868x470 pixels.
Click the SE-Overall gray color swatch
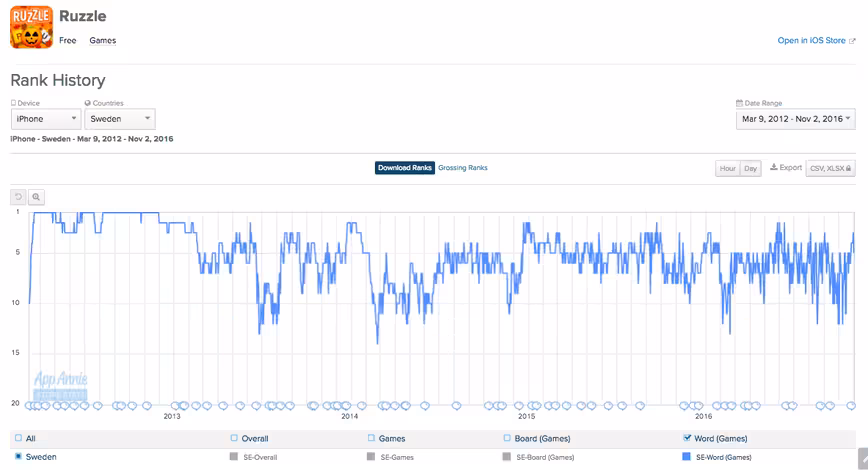234,457
